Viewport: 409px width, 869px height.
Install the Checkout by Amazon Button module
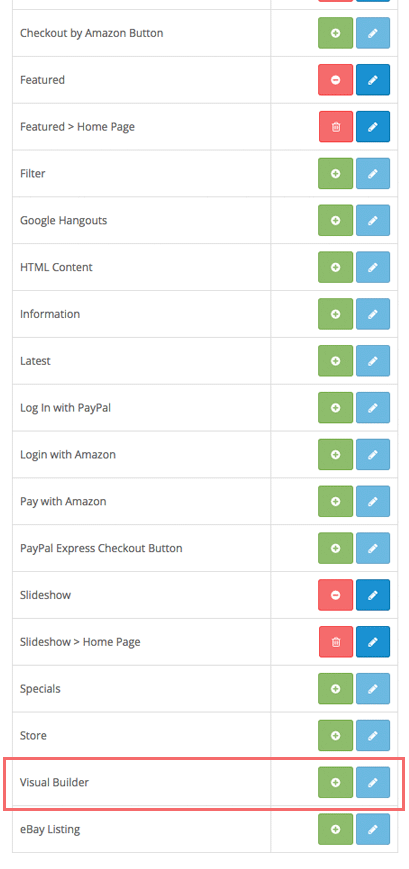coord(335,33)
